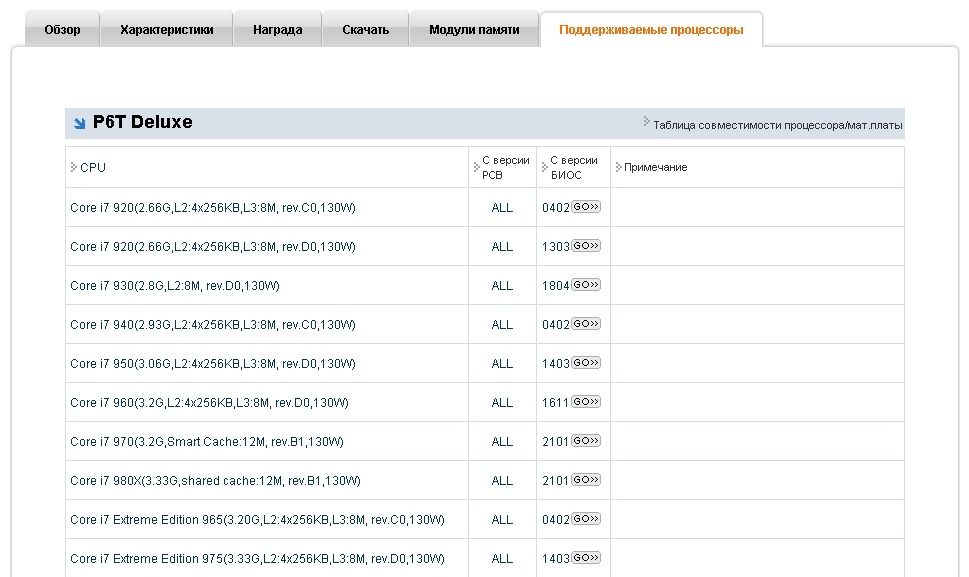Click PCB value ALL in Core i7 940 row
The width and height of the screenshot is (969, 577).
[502, 324]
